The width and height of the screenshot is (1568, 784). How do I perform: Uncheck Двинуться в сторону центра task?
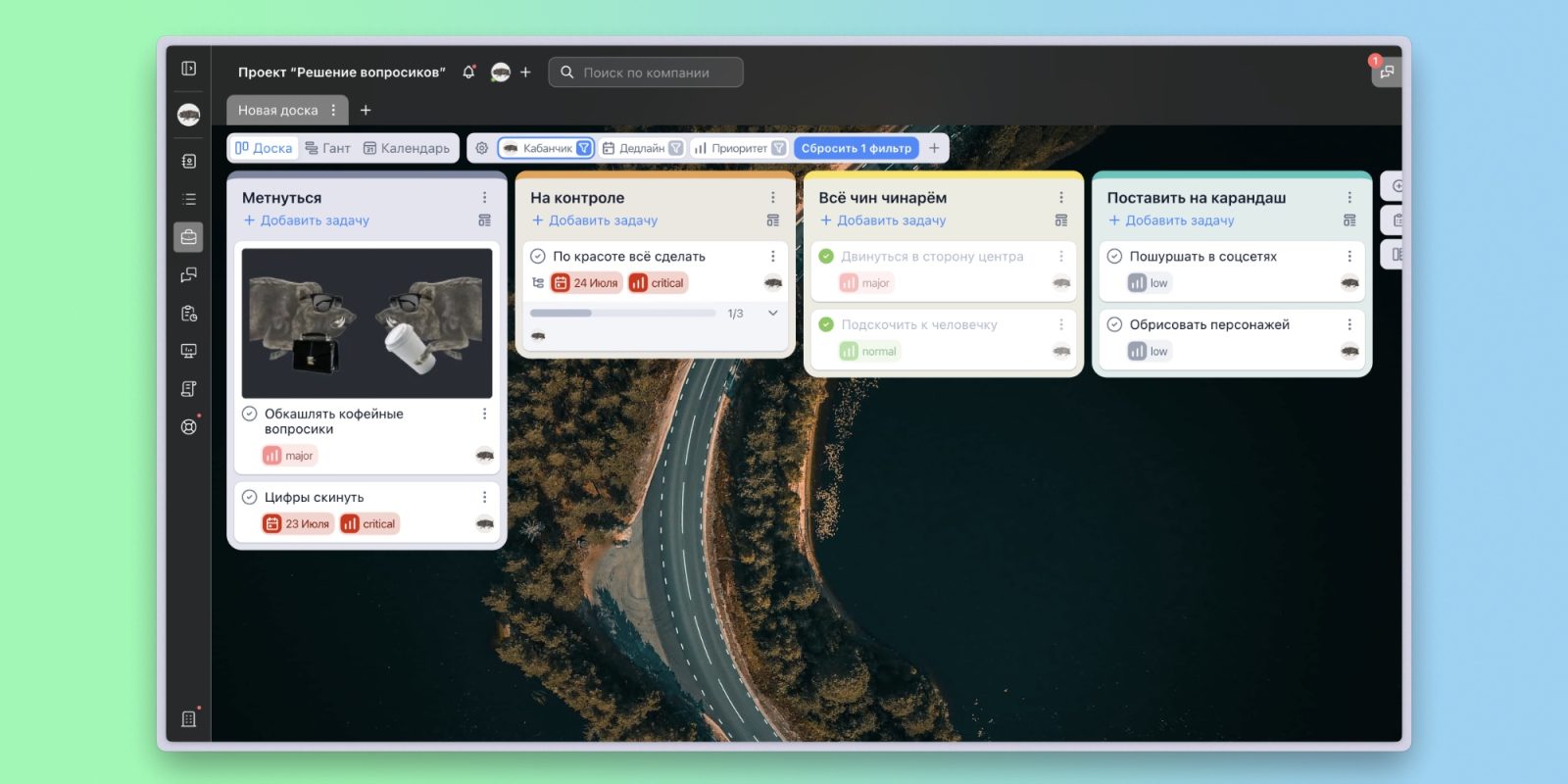[x=826, y=257]
